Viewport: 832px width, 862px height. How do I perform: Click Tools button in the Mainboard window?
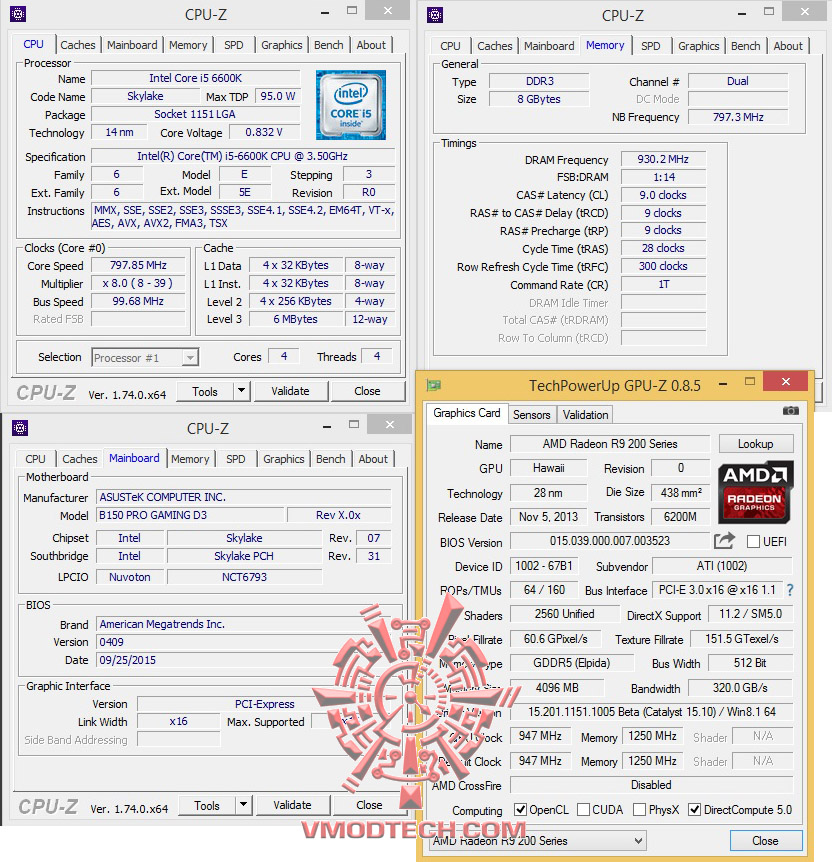(207, 805)
